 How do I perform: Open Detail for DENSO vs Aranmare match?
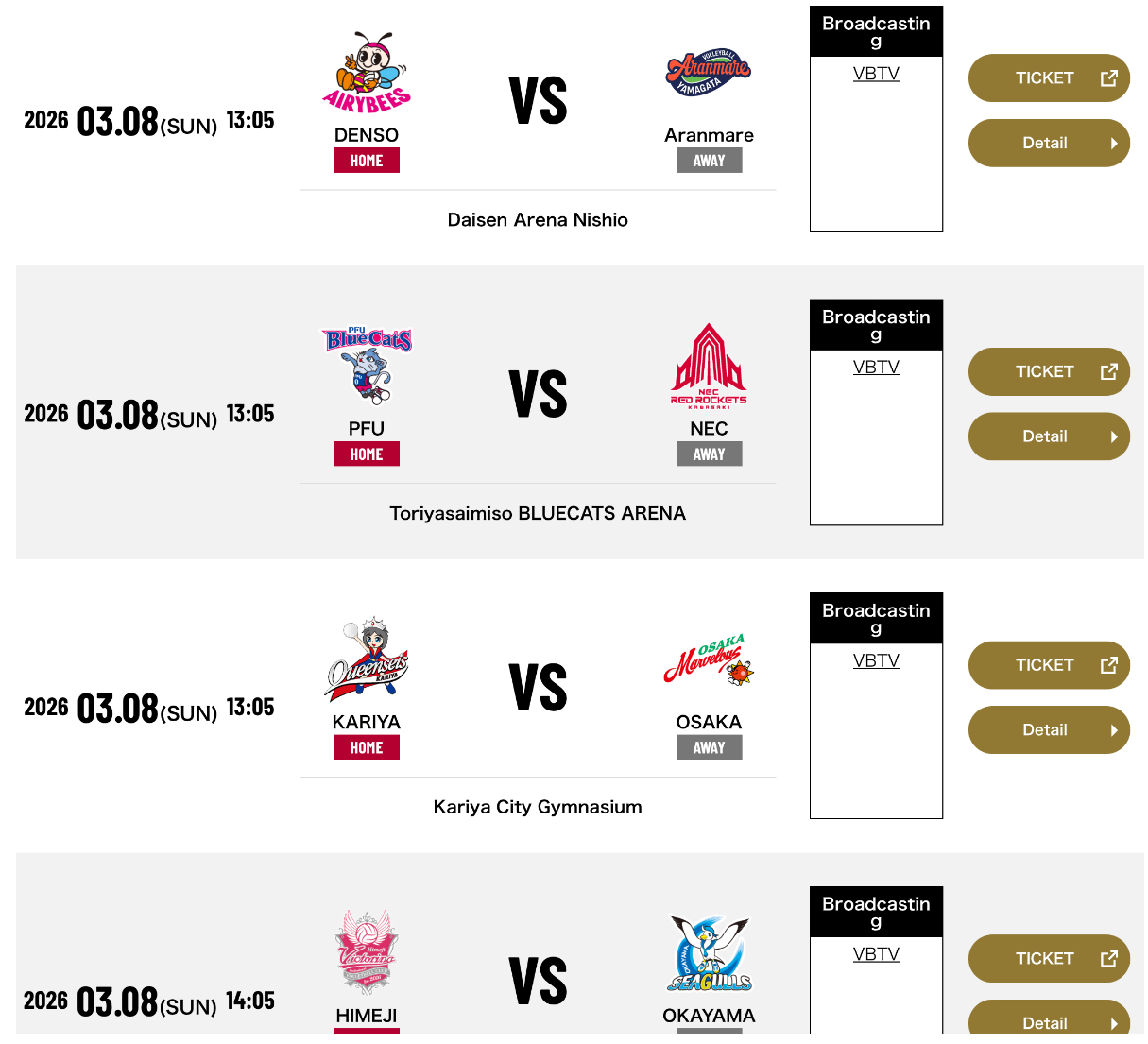pyautogui.click(x=1049, y=144)
